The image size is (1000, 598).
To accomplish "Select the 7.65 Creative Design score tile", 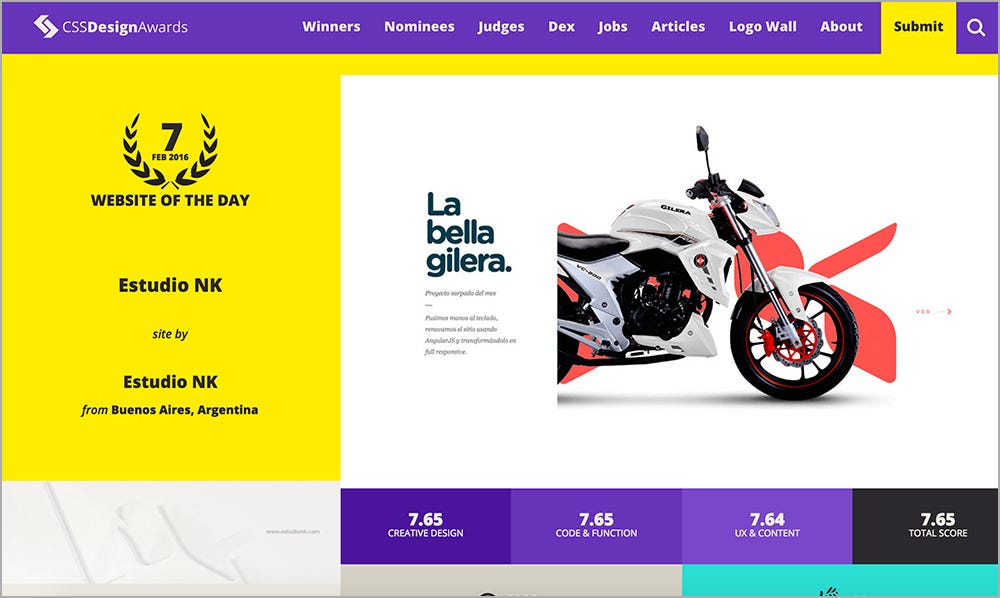I will 425,526.
